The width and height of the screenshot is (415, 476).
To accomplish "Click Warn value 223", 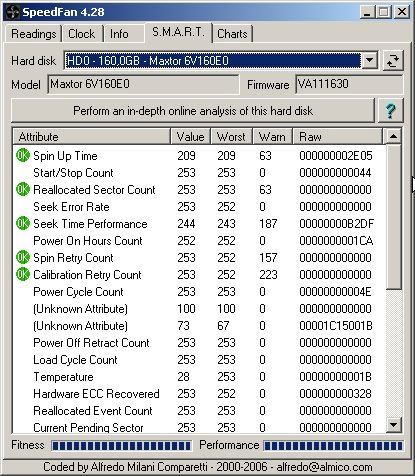I will pos(268,274).
